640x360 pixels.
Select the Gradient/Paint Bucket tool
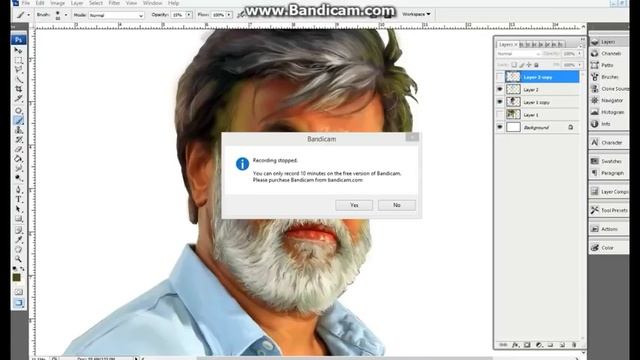18,159
